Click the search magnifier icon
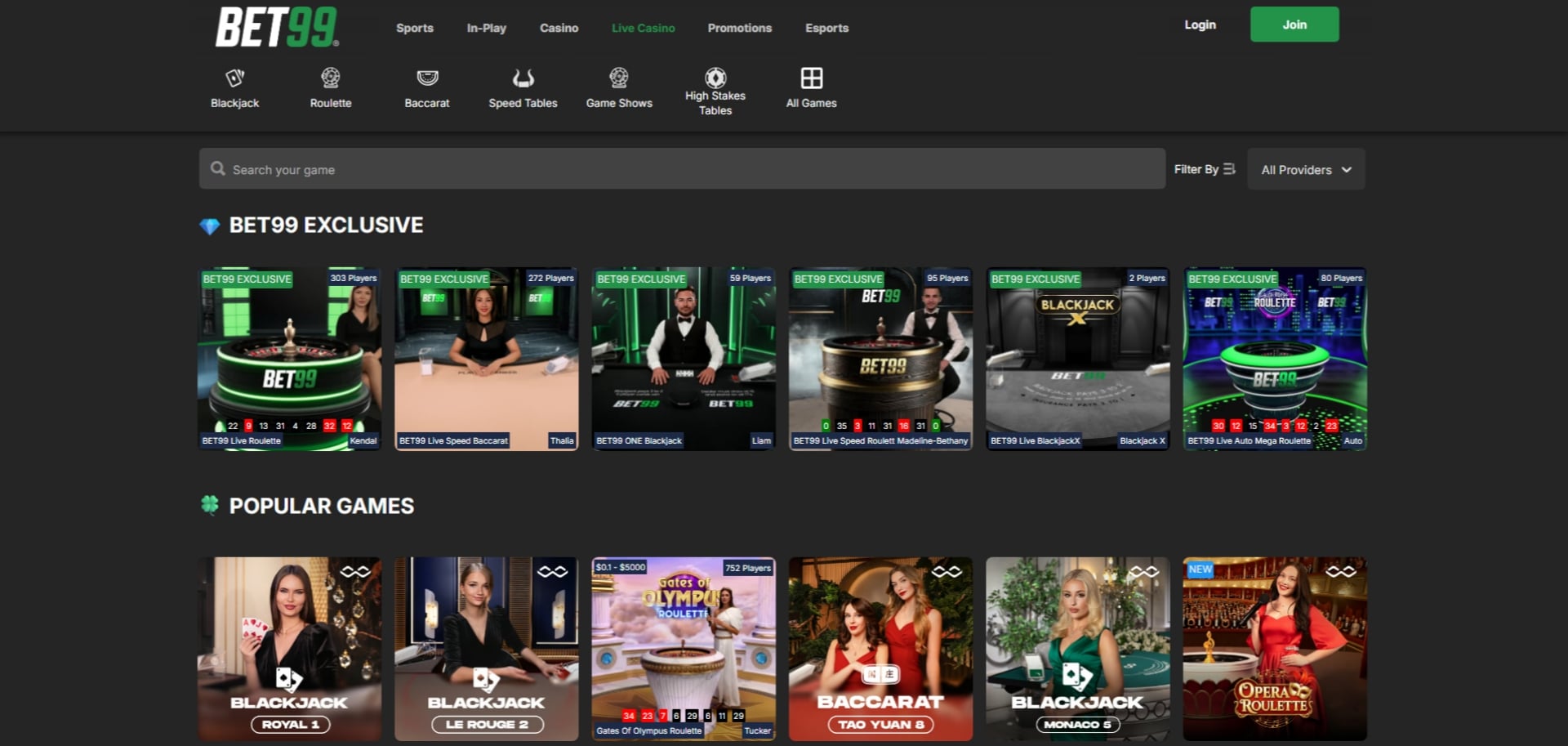The height and width of the screenshot is (746, 1568). 218,168
